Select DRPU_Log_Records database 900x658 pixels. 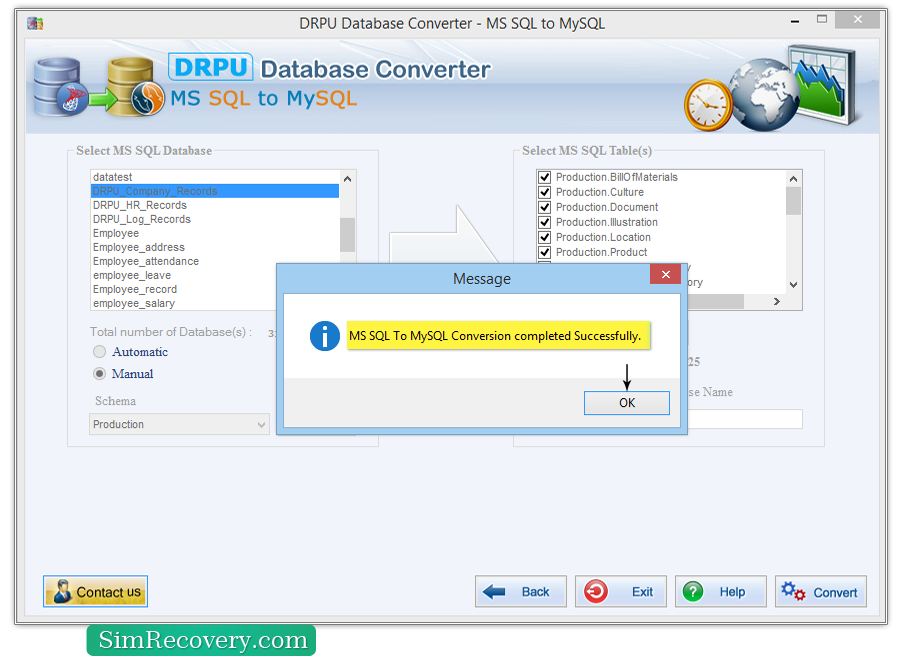click(215, 219)
